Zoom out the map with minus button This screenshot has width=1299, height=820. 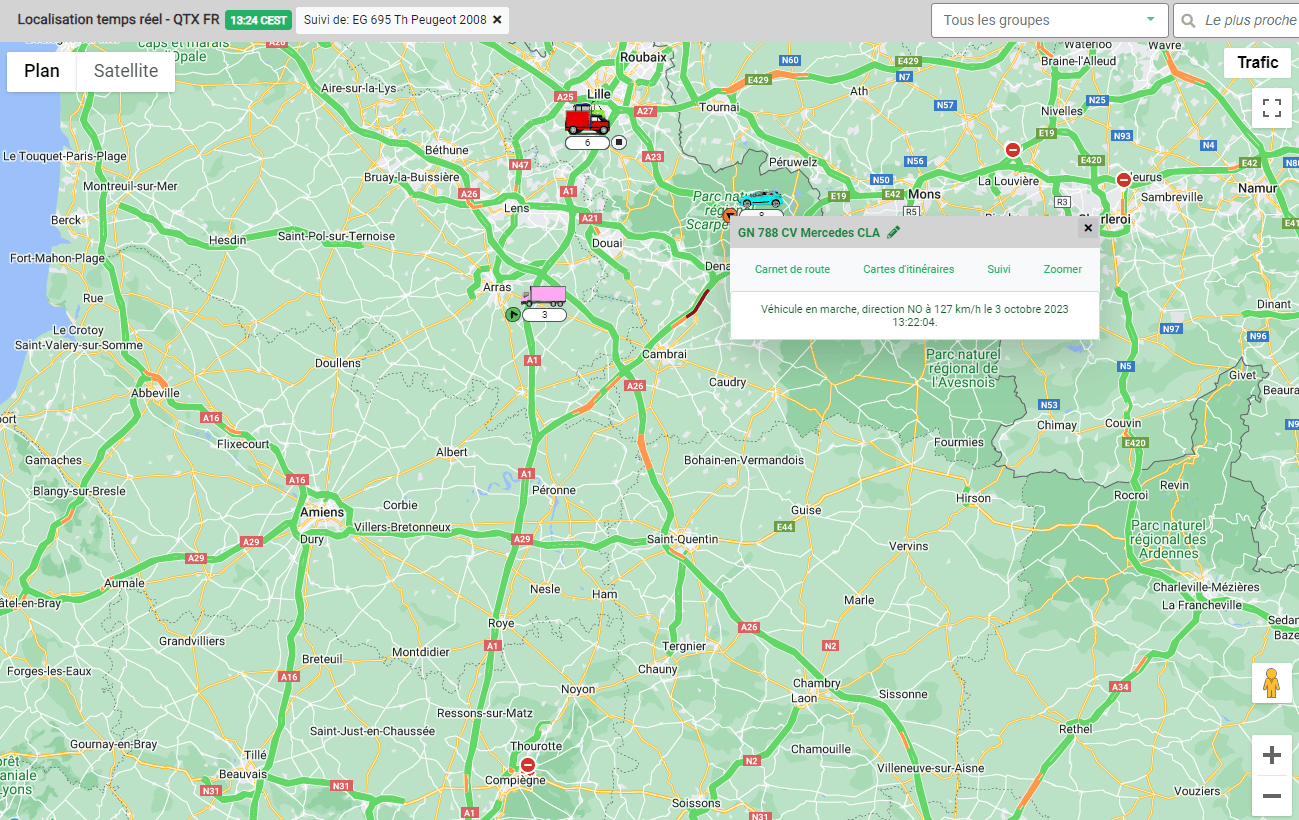(1272, 796)
